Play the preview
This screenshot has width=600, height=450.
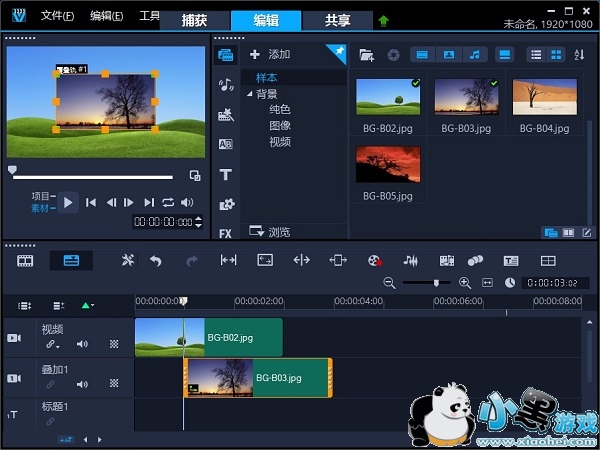pos(68,202)
